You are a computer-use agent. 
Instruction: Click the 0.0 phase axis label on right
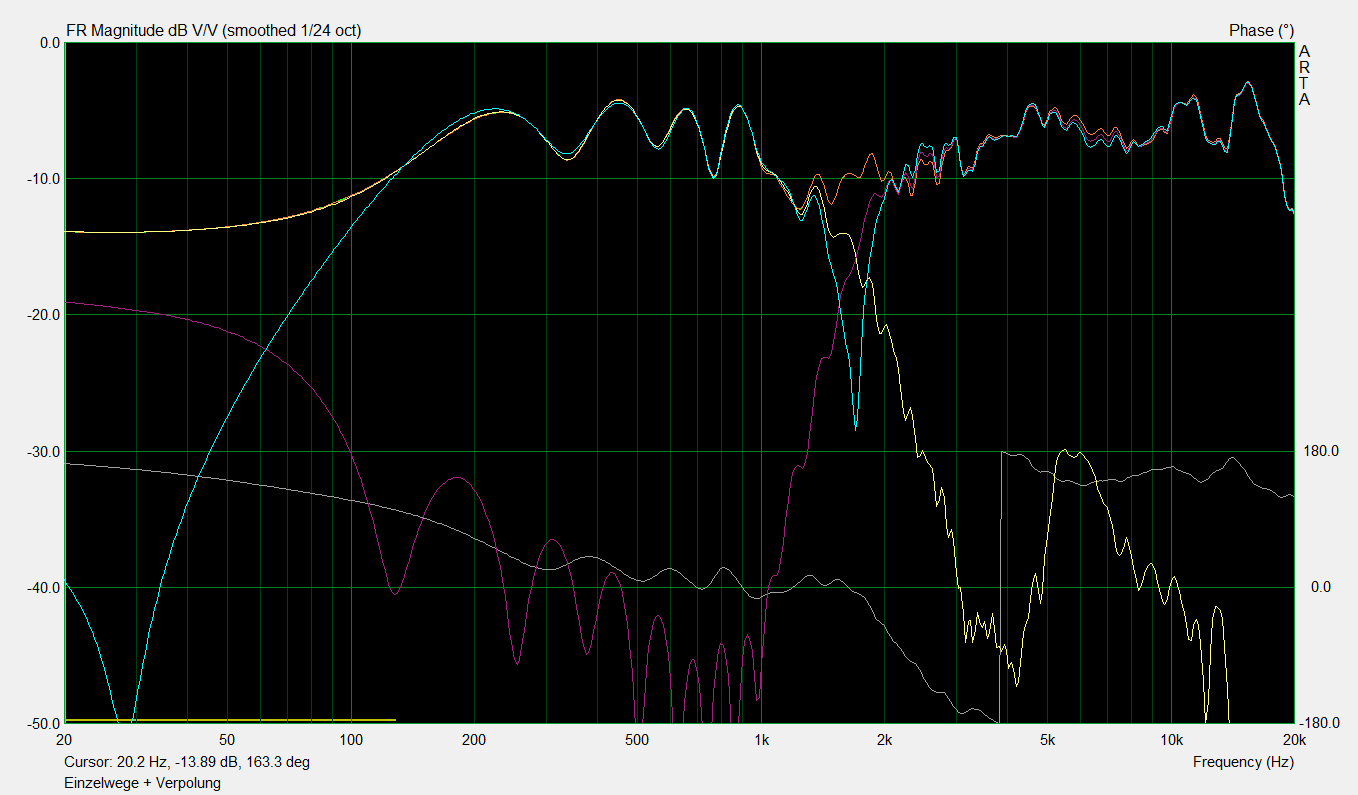tap(1320, 587)
